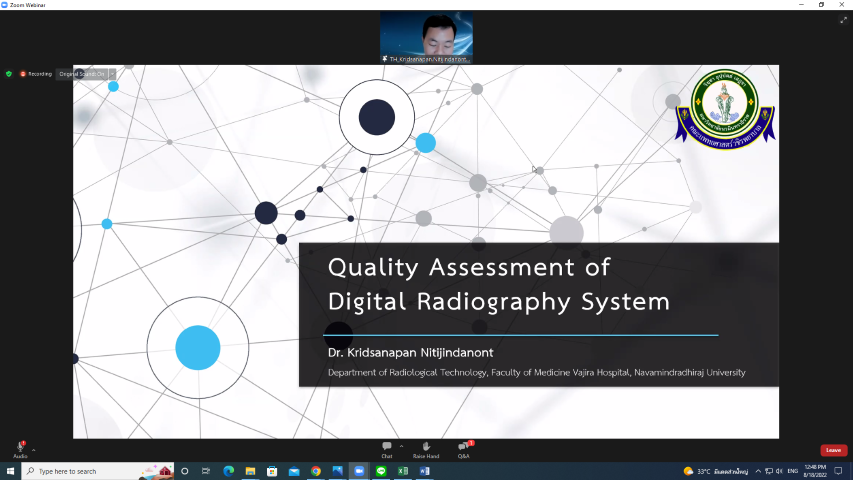853x480 pixels.
Task: Click the green encryption shield icon
Action: (x=9, y=74)
